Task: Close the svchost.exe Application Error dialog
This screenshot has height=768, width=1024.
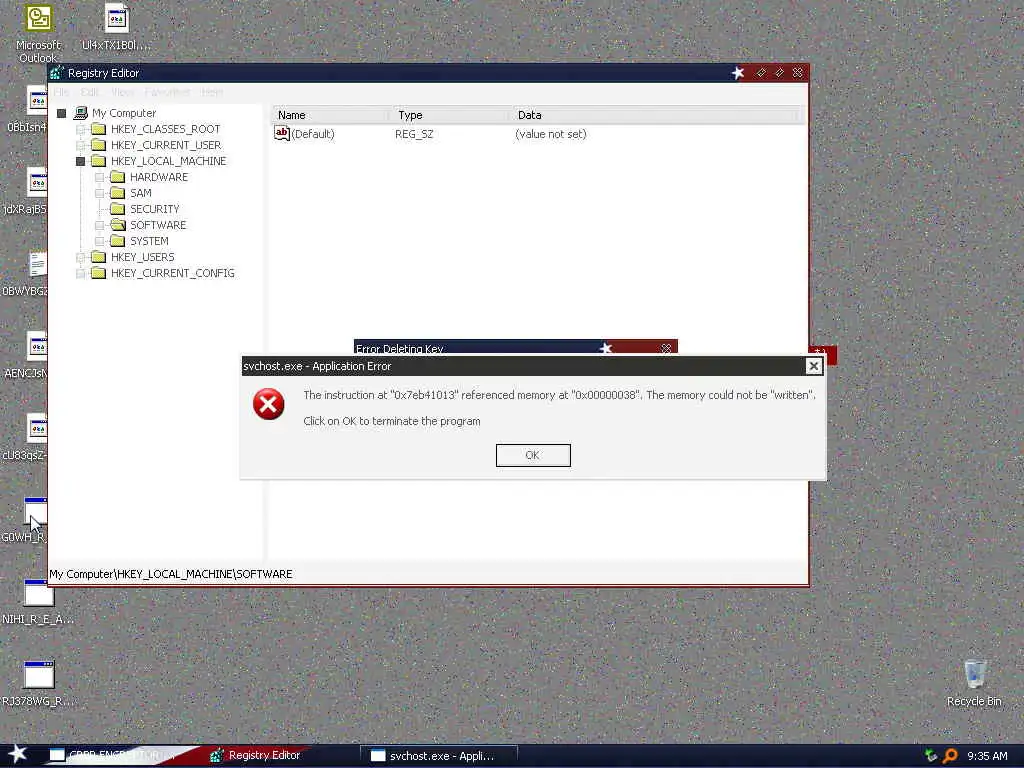Action: click(x=814, y=366)
